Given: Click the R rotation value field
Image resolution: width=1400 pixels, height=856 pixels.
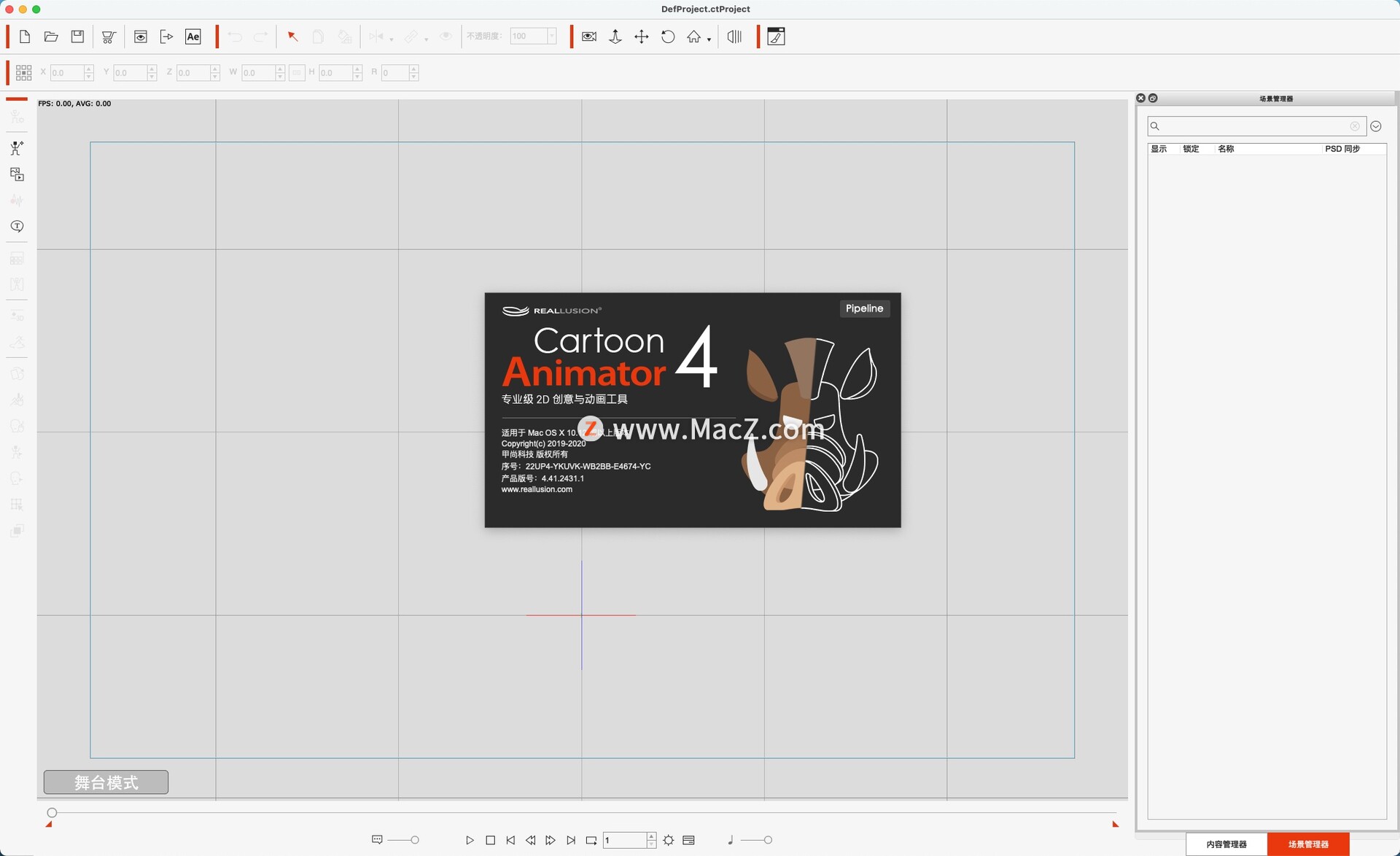Looking at the screenshot, I should pos(394,72).
